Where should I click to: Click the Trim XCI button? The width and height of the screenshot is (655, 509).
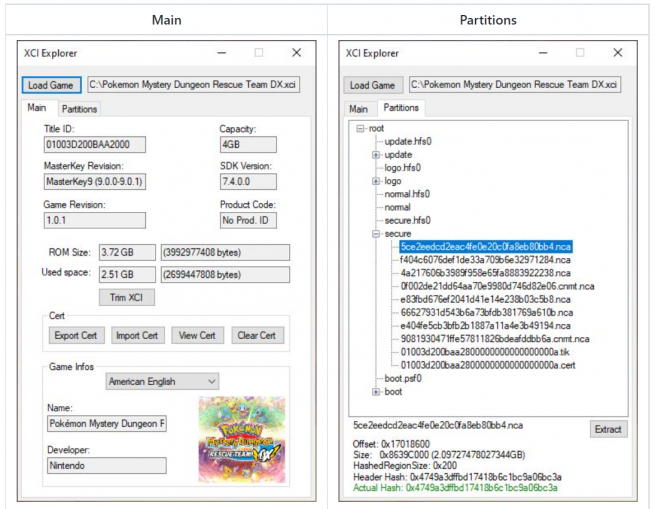coord(127,297)
